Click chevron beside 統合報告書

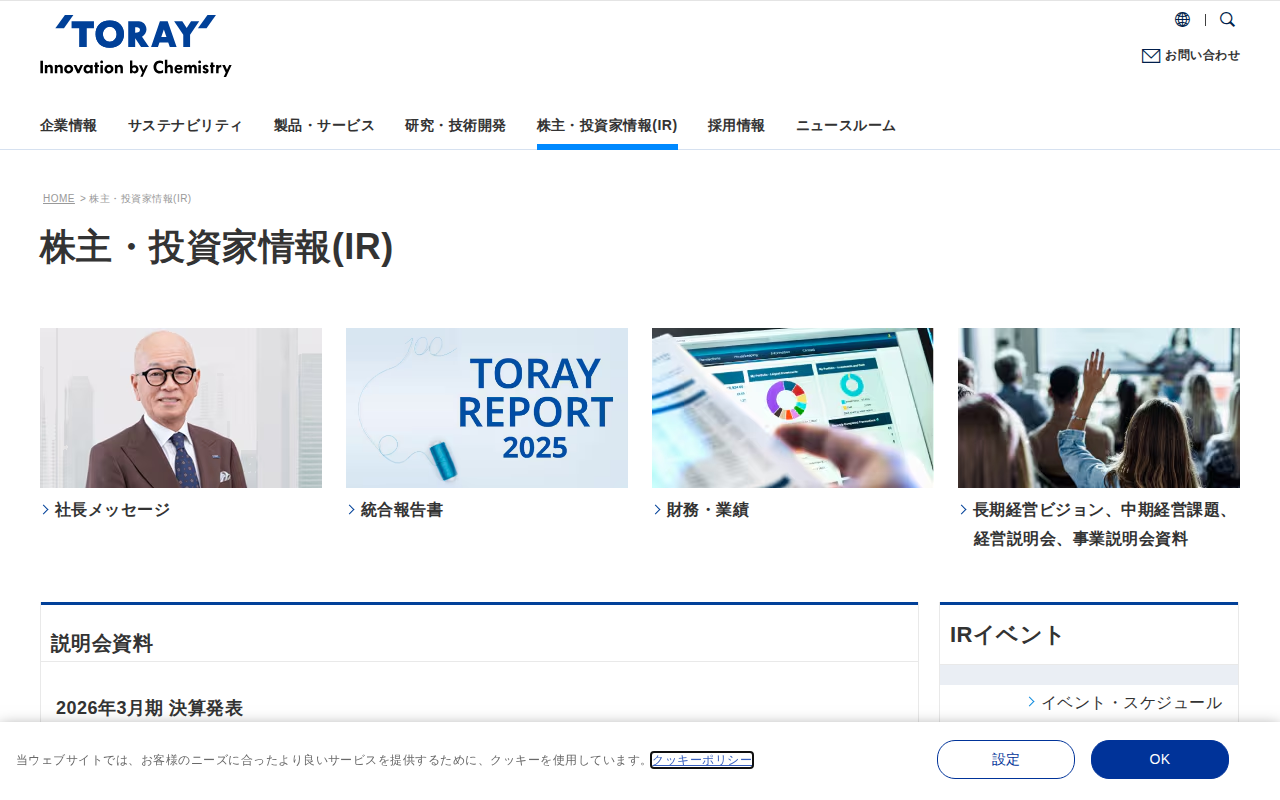point(352,510)
